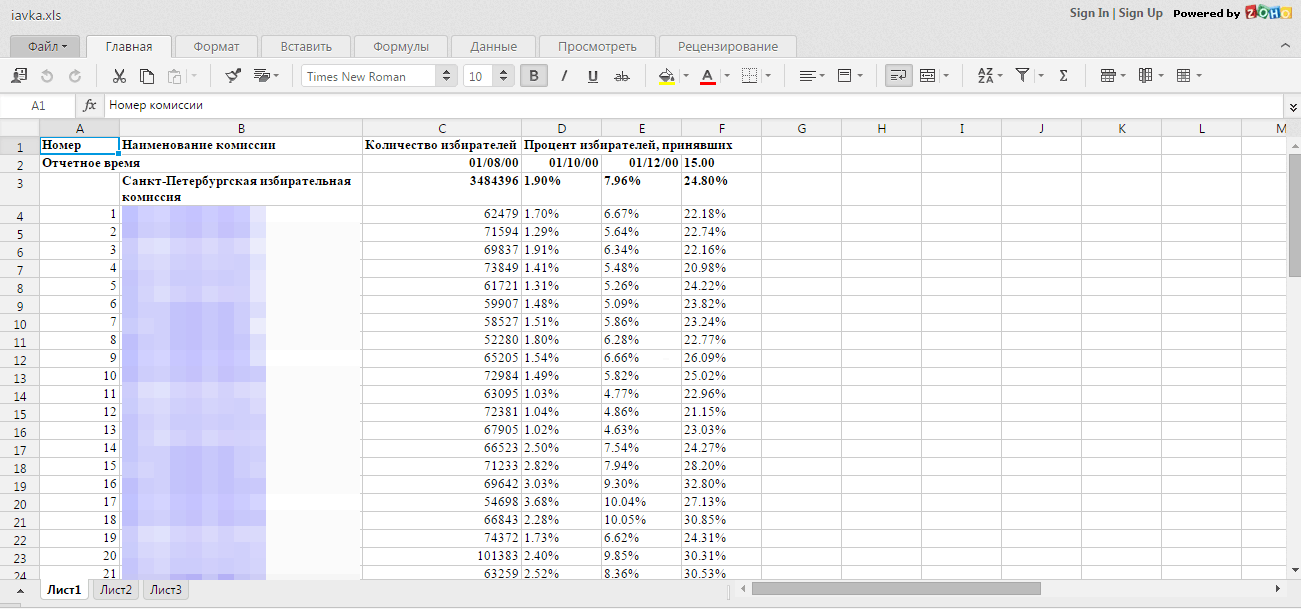Switch to the Главная tab
The height and width of the screenshot is (609, 1301).
(x=129, y=46)
